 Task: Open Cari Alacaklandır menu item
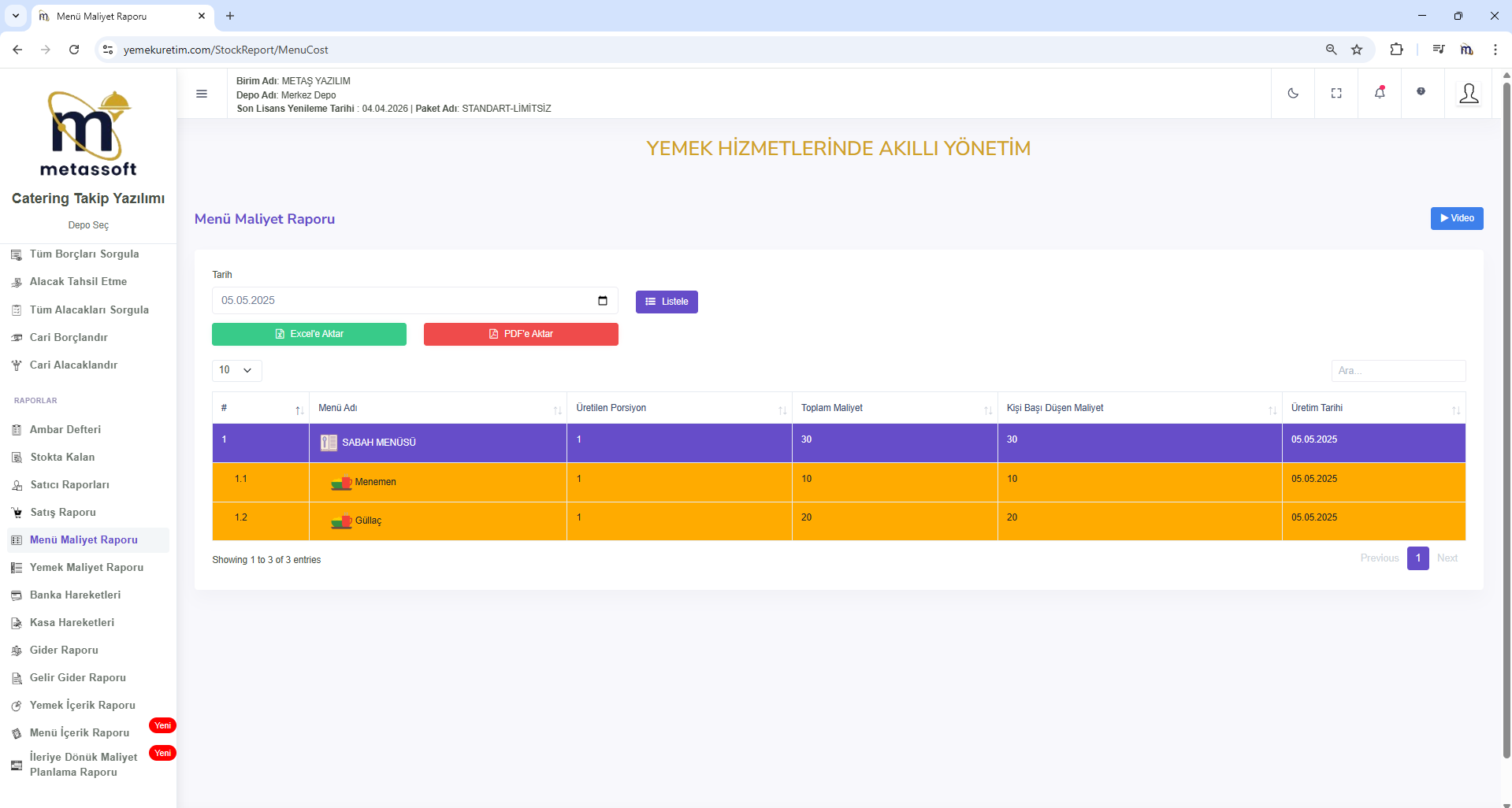[x=73, y=365]
